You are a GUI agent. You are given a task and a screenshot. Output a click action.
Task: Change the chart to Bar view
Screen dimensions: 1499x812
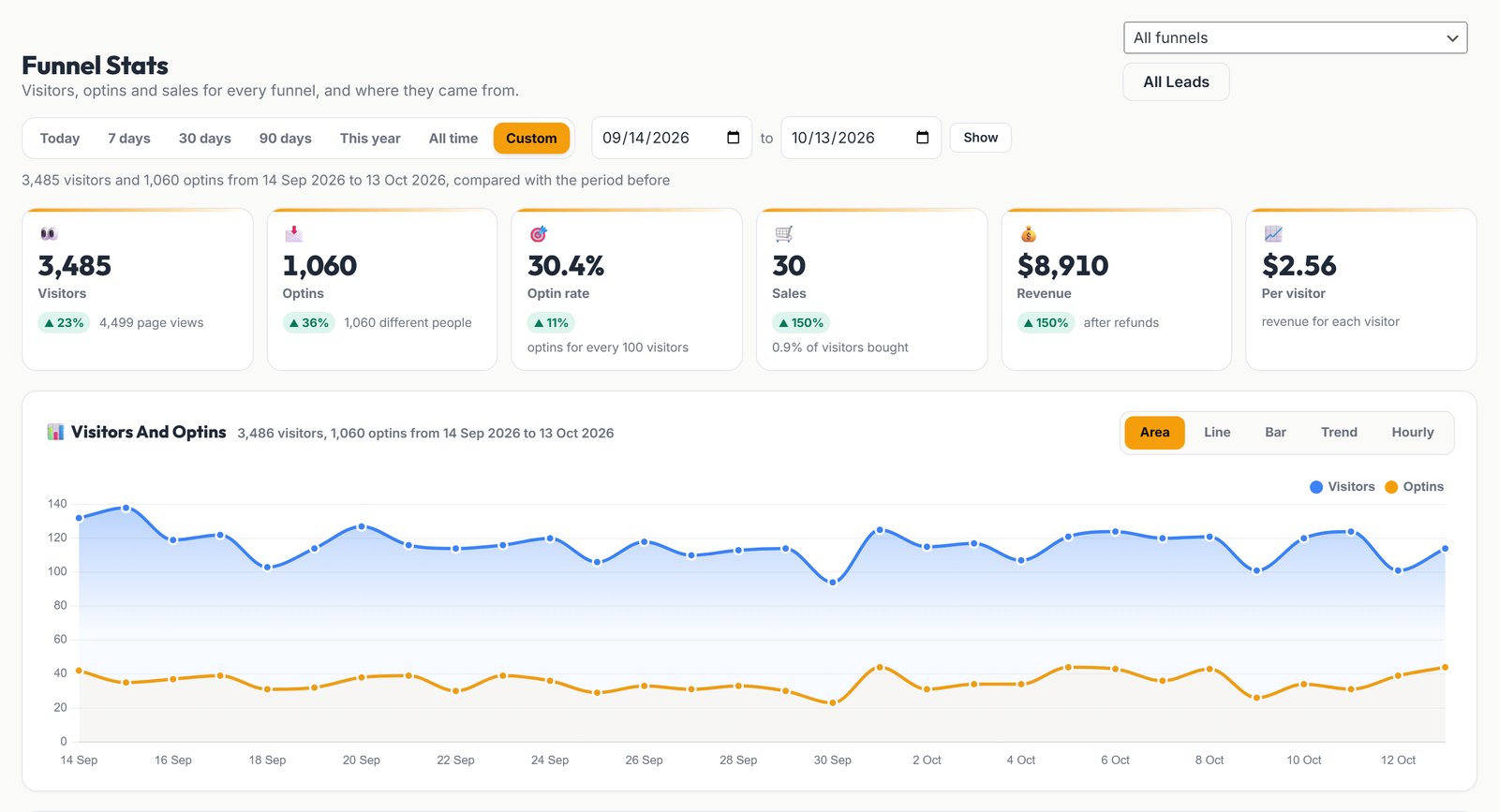click(x=1275, y=433)
